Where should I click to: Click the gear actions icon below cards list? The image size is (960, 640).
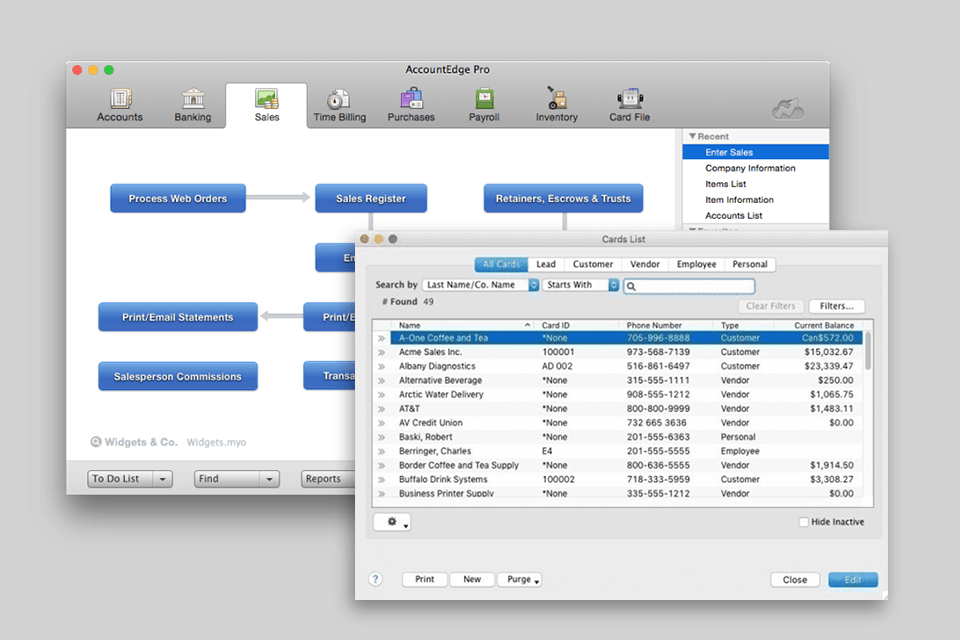coord(392,522)
